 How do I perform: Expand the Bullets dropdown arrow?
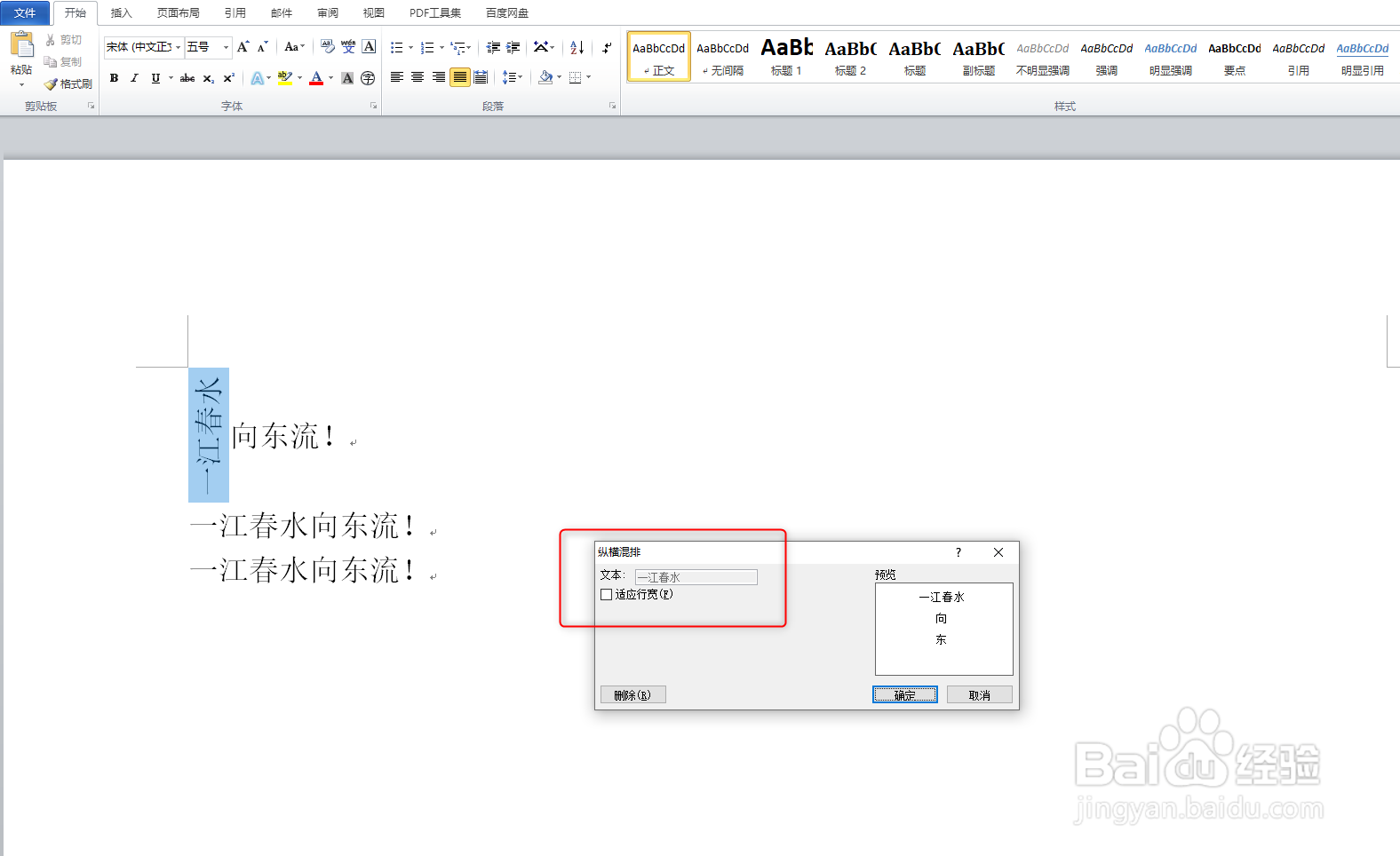pos(410,47)
